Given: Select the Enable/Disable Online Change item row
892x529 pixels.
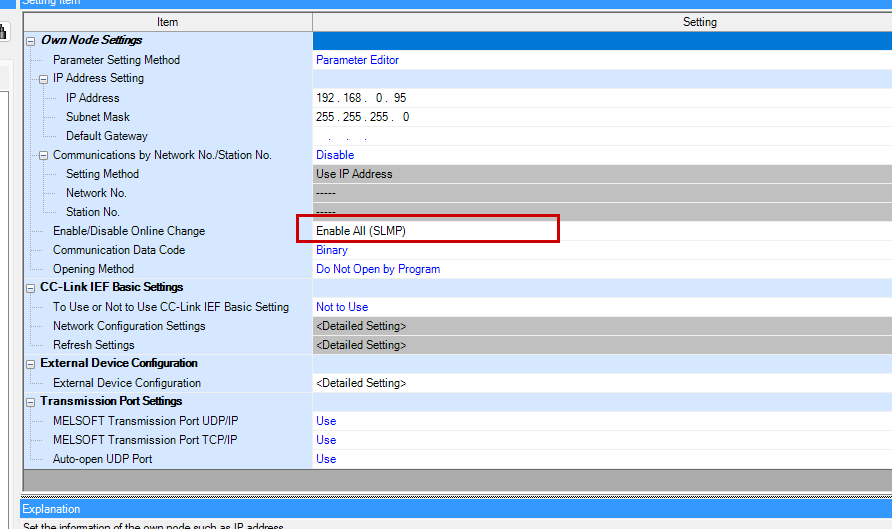Looking at the screenshot, I should pyautogui.click(x=129, y=231).
